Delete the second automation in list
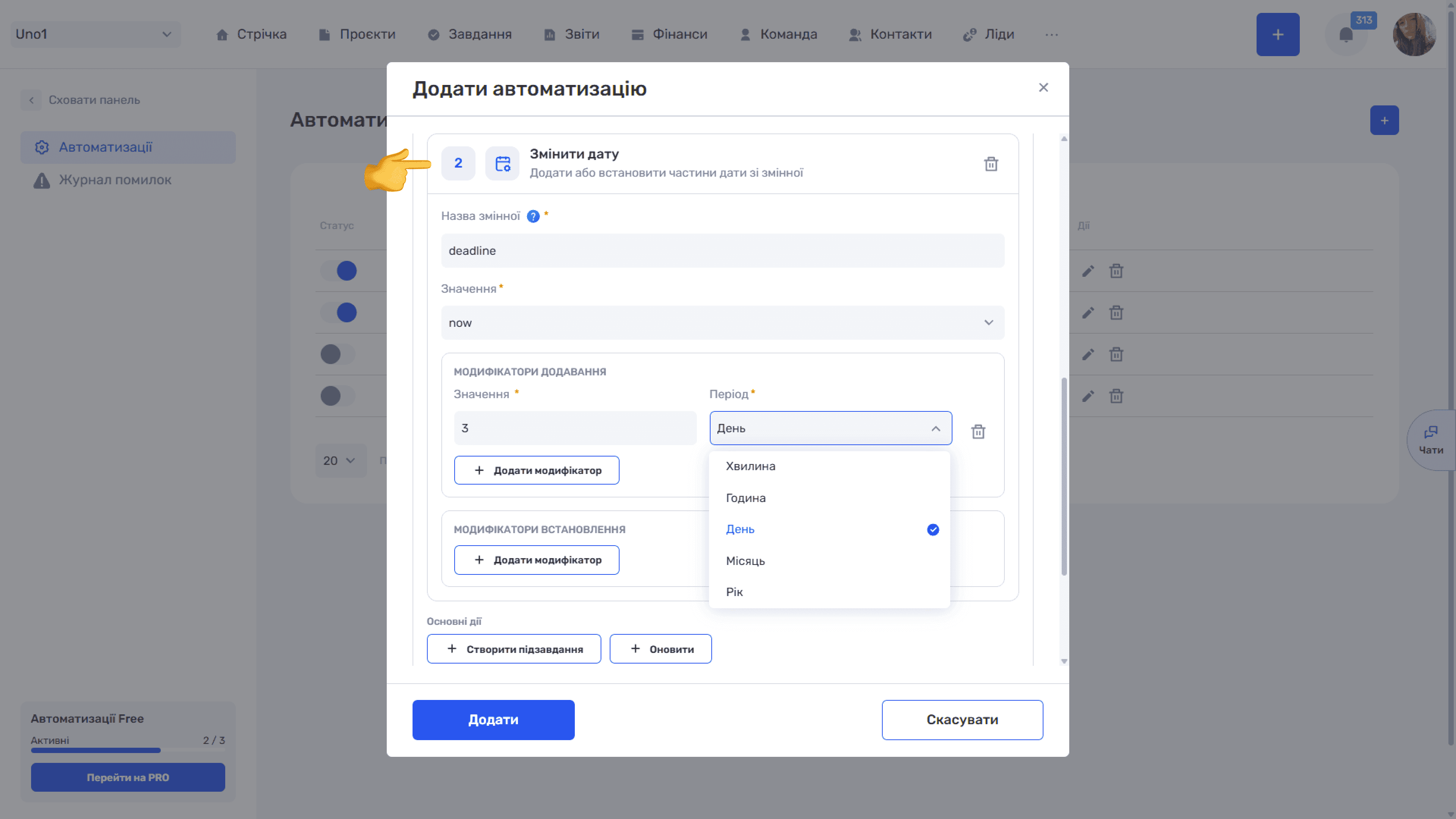 (1116, 312)
